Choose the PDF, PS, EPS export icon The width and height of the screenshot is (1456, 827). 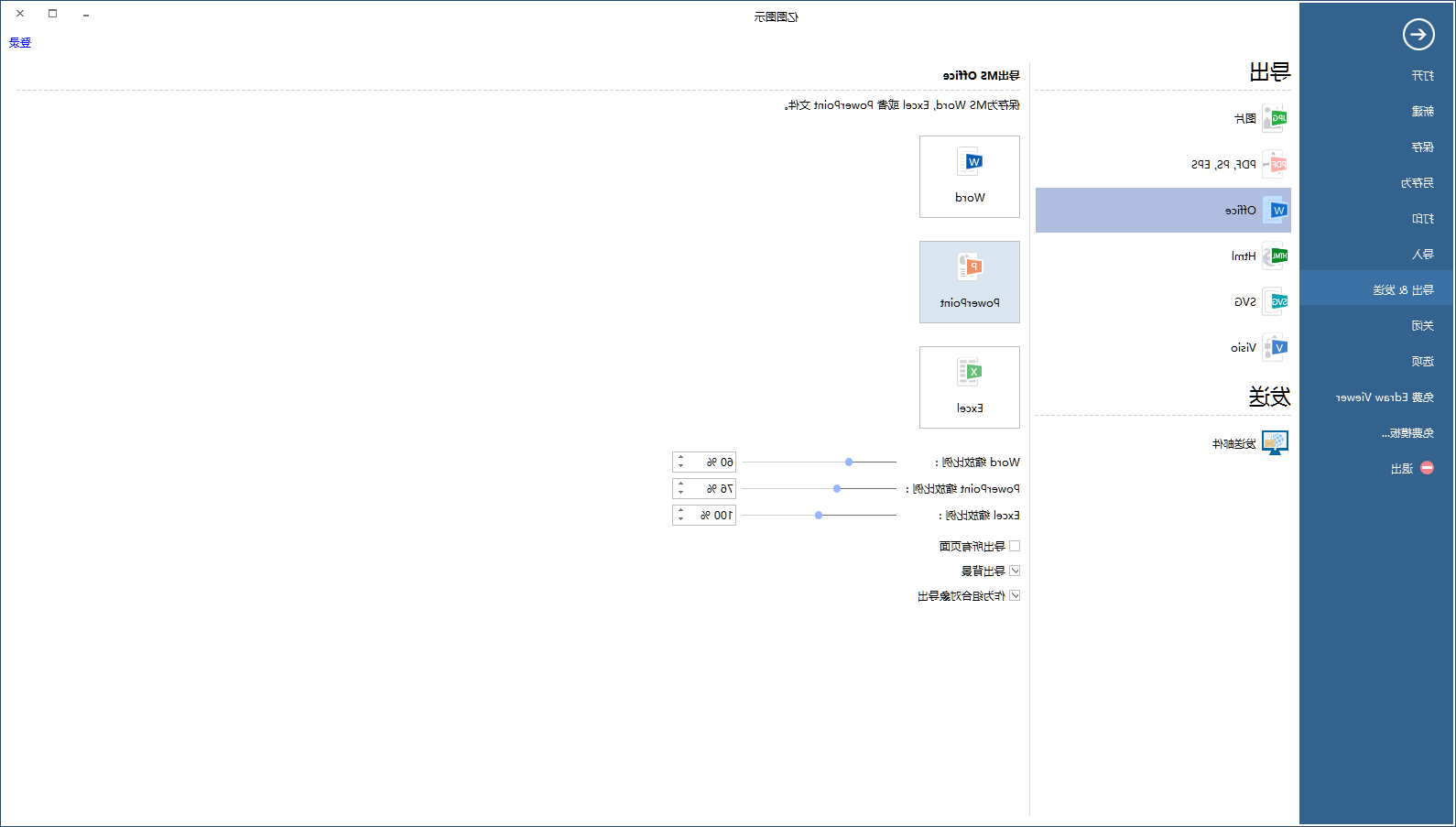(1275, 164)
